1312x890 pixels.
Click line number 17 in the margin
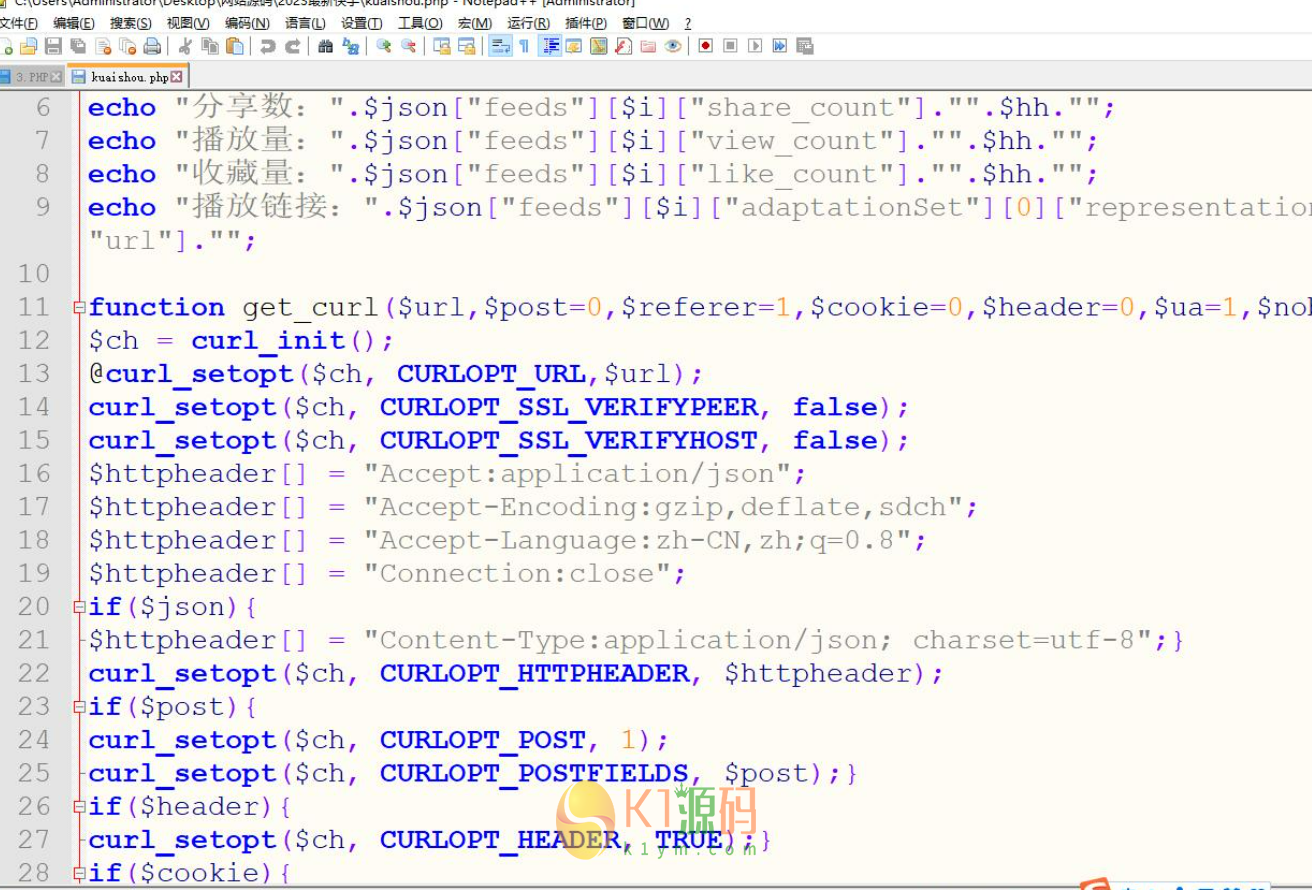coord(33,507)
